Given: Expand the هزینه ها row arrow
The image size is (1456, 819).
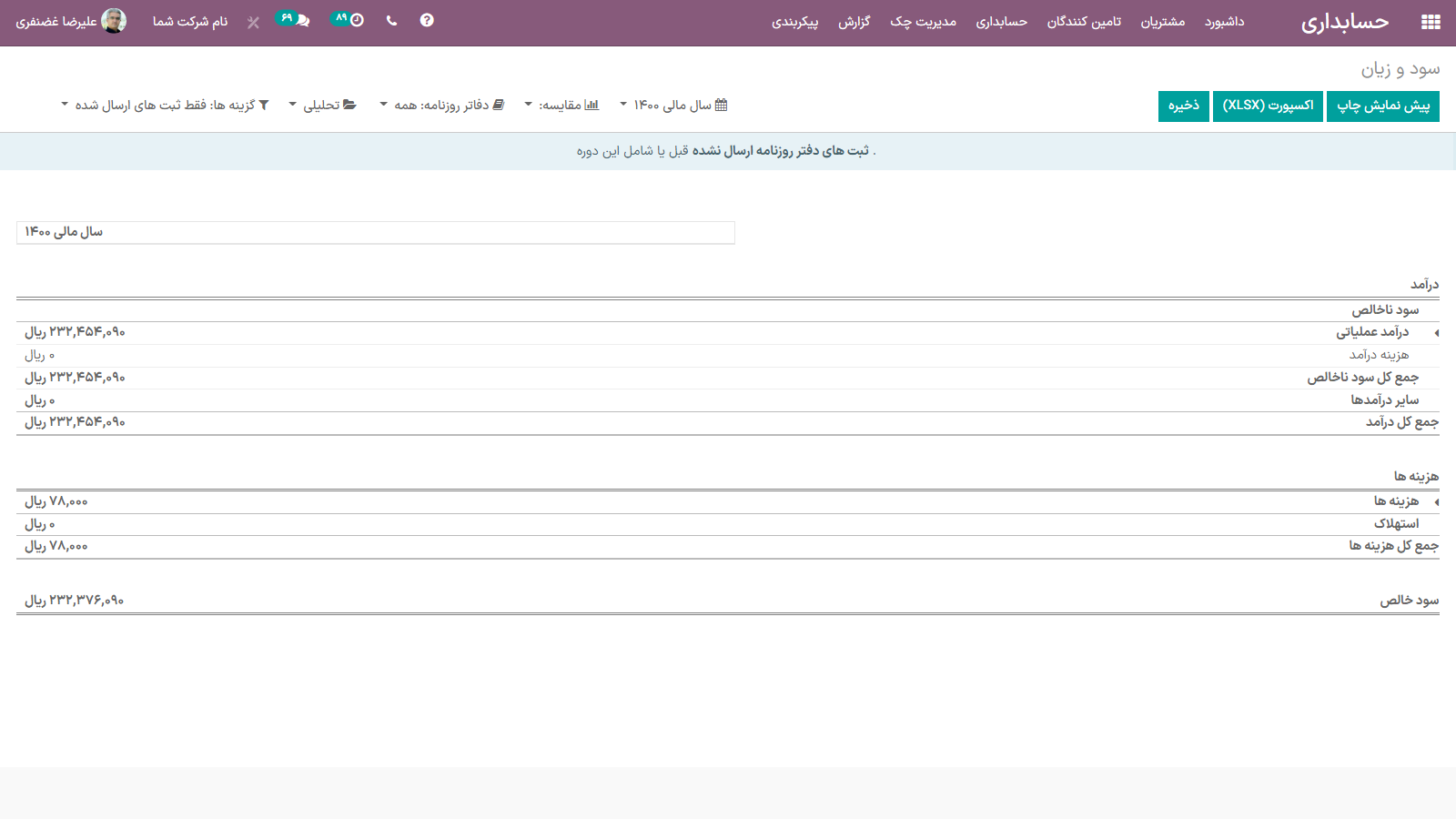Looking at the screenshot, I should coord(1436,502).
